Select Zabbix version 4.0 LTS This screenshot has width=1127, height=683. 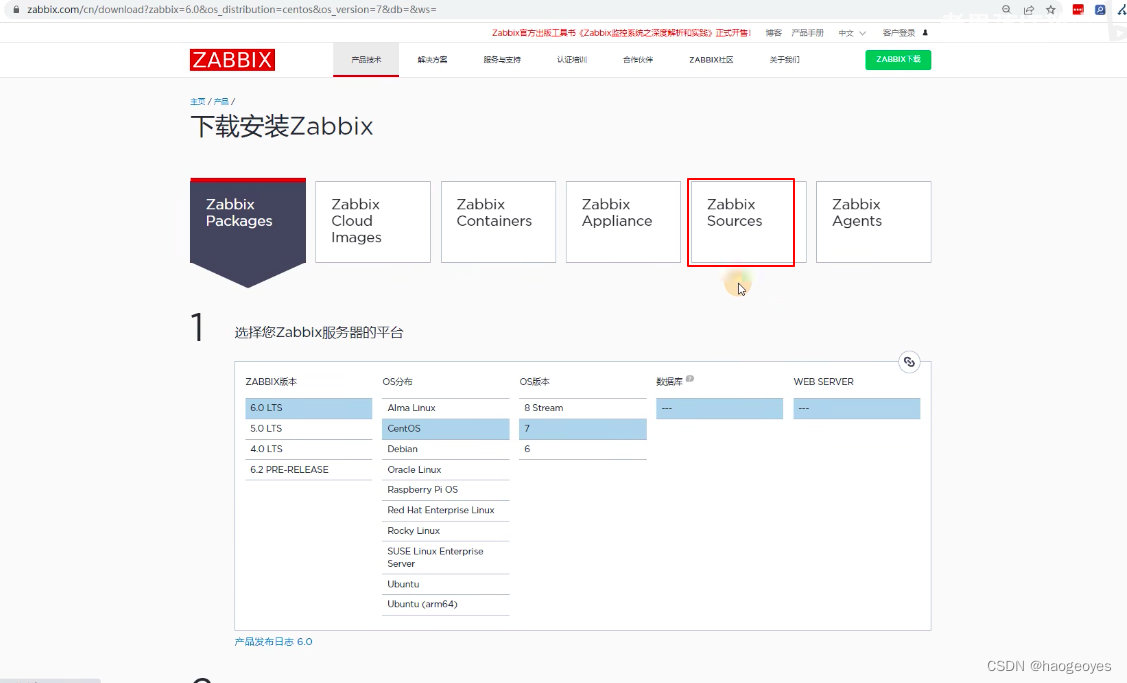coord(308,449)
